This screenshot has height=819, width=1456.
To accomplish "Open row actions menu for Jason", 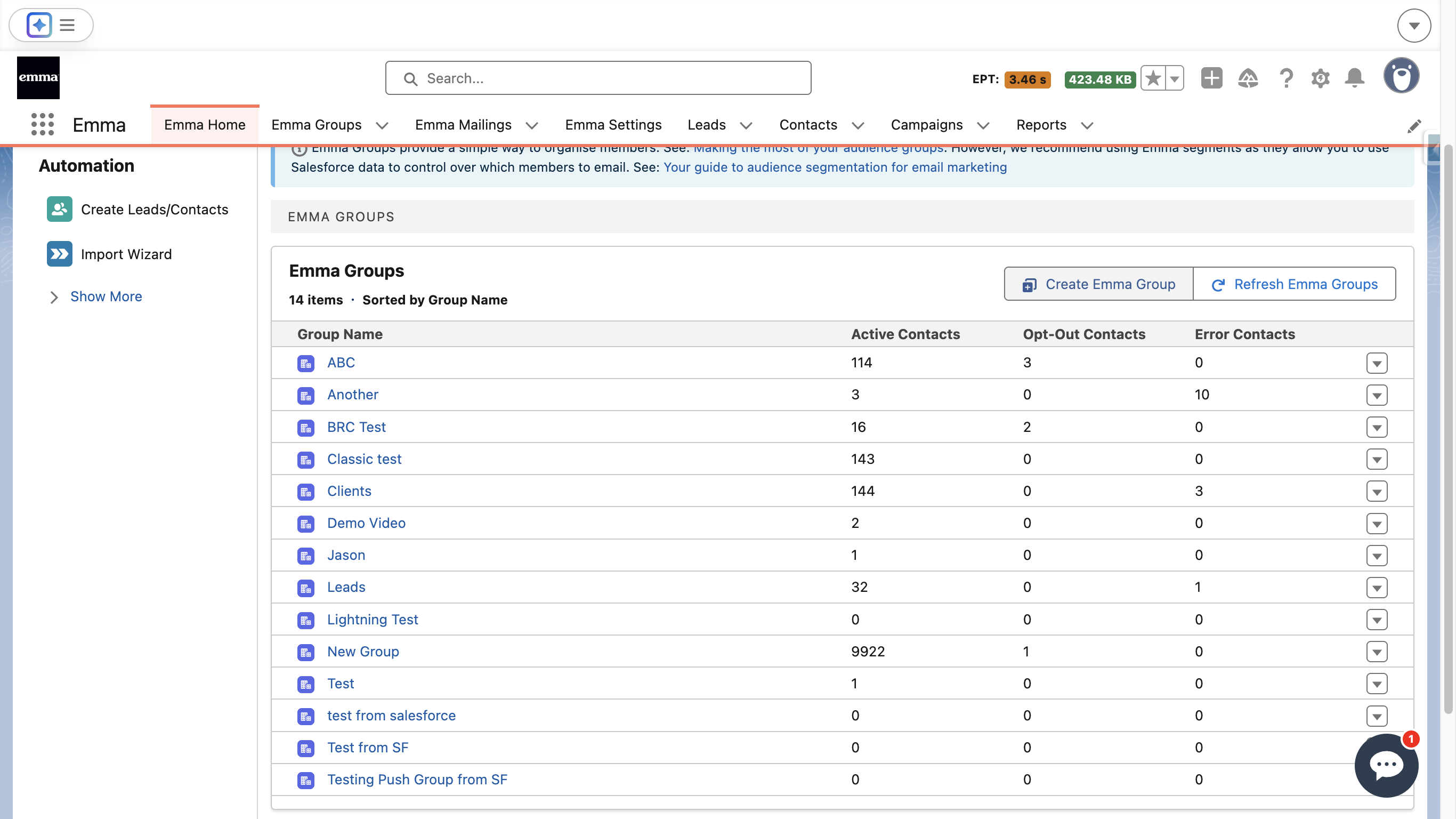I will point(1376,556).
